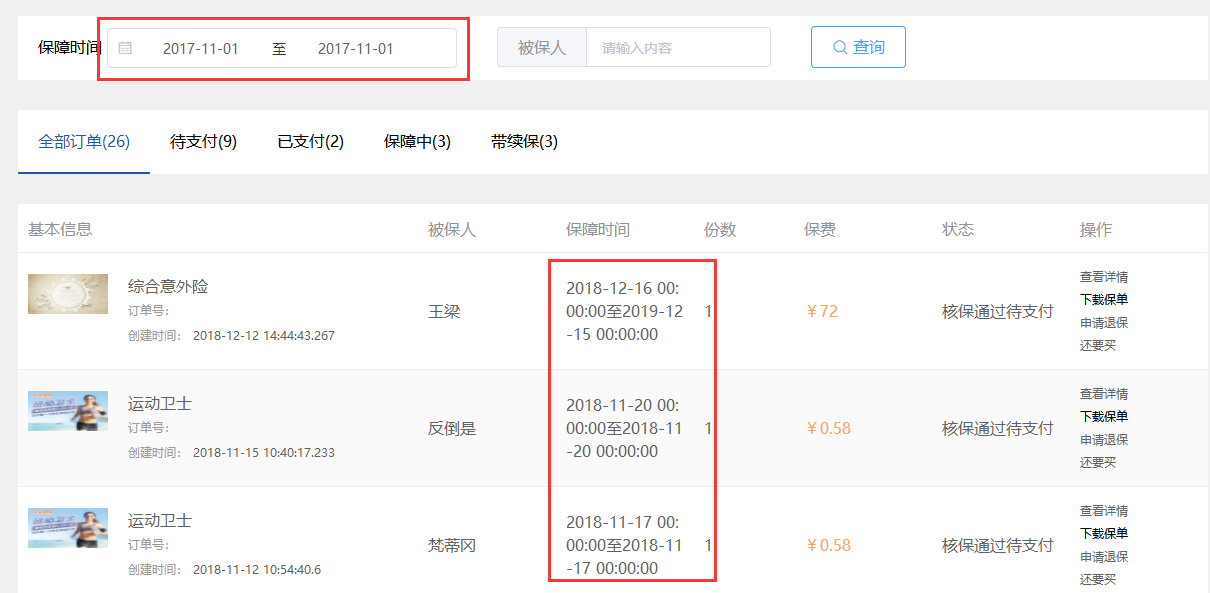The height and width of the screenshot is (593, 1210).
Task: Click 查看详情 for the 反倒是 order
Action: tap(1104, 394)
